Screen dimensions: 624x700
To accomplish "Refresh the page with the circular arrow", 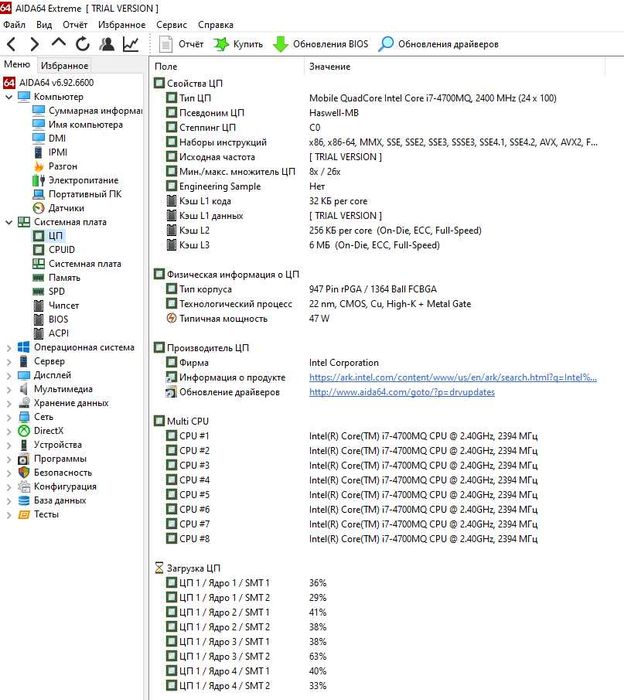I will (83, 44).
